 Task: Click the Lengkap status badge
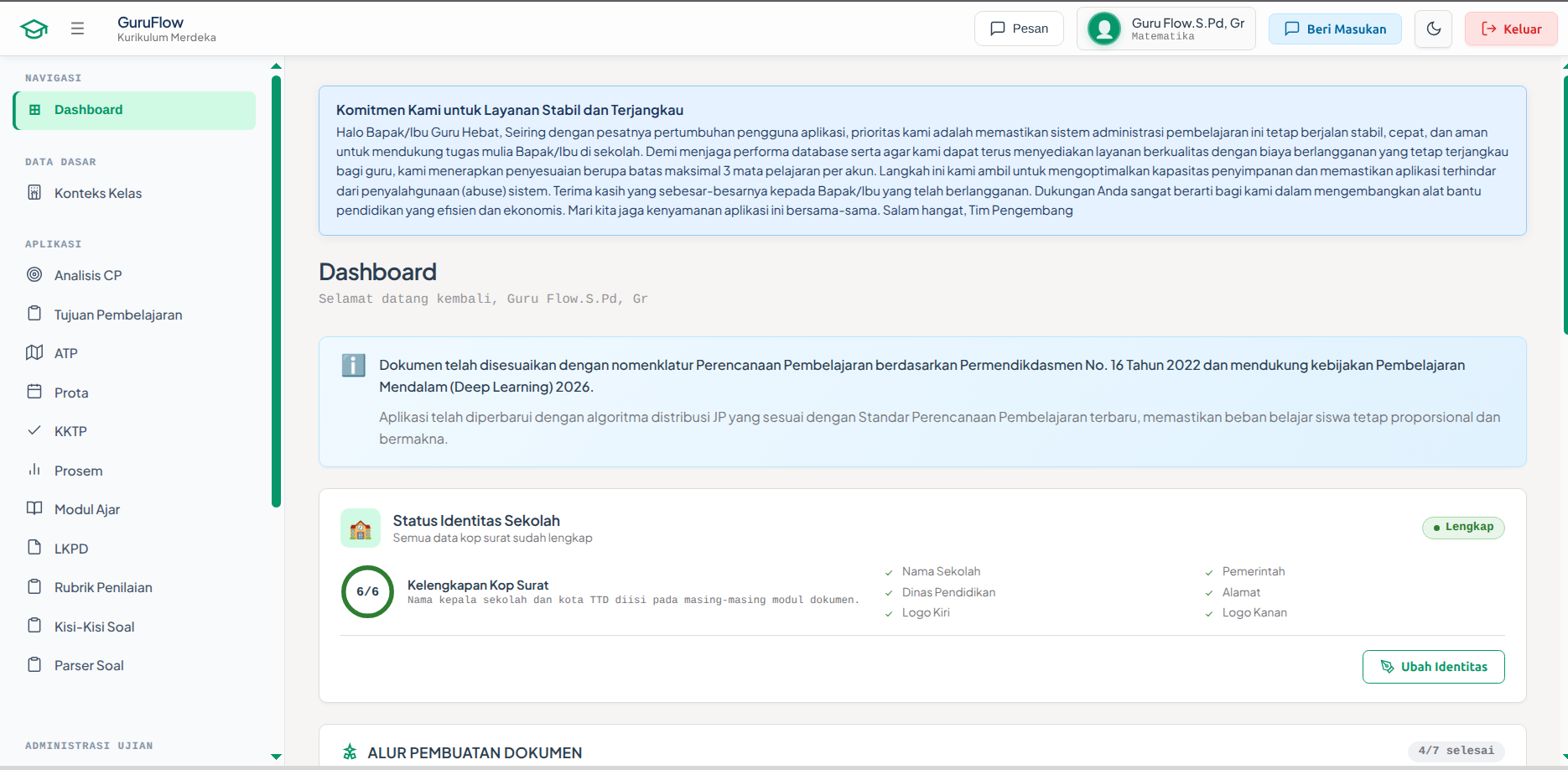coord(1463,527)
